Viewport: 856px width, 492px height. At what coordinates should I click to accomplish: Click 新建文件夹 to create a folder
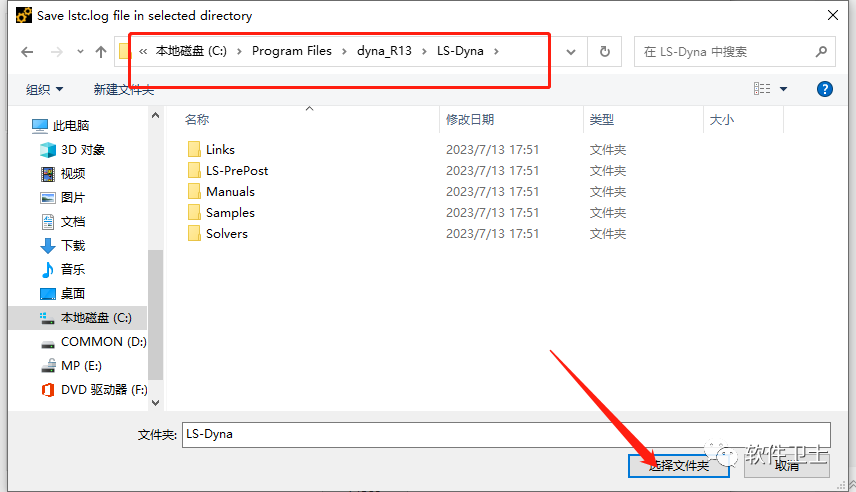click(x=124, y=89)
